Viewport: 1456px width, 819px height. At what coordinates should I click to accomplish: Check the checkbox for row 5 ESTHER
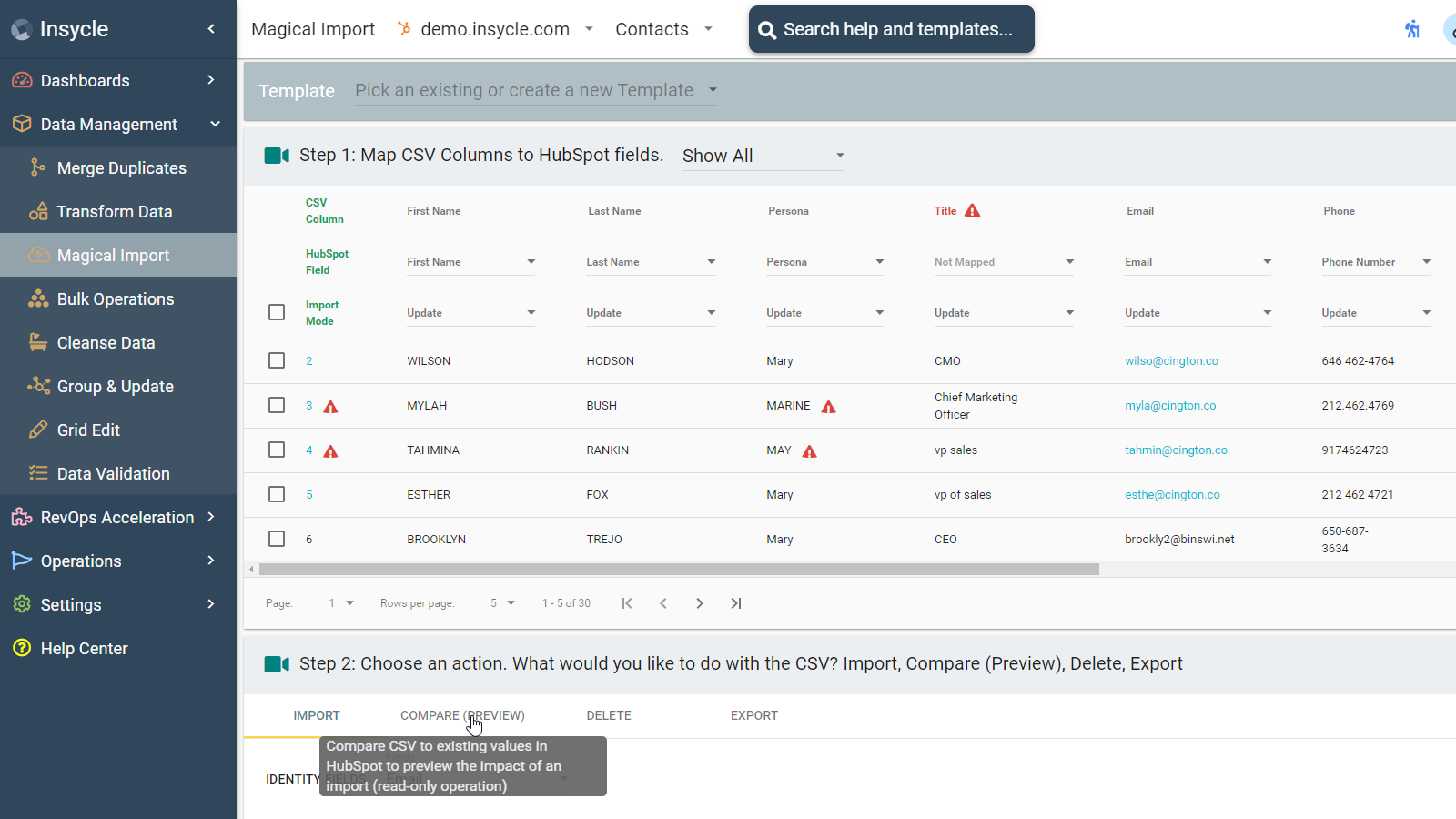pos(277,494)
